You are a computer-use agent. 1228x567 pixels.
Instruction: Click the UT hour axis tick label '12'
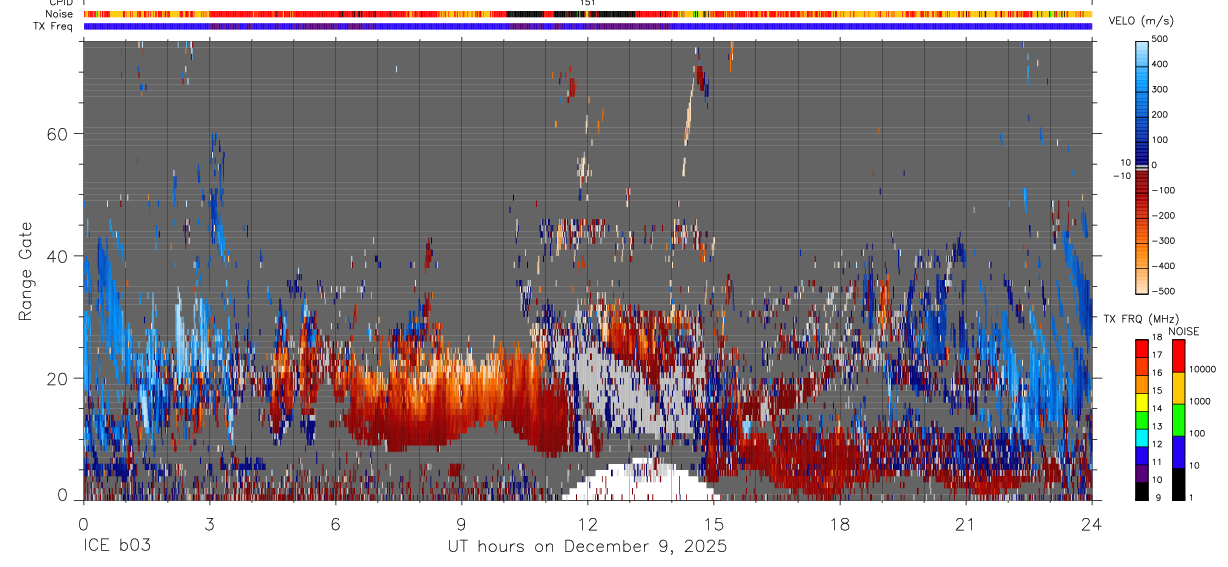point(588,524)
